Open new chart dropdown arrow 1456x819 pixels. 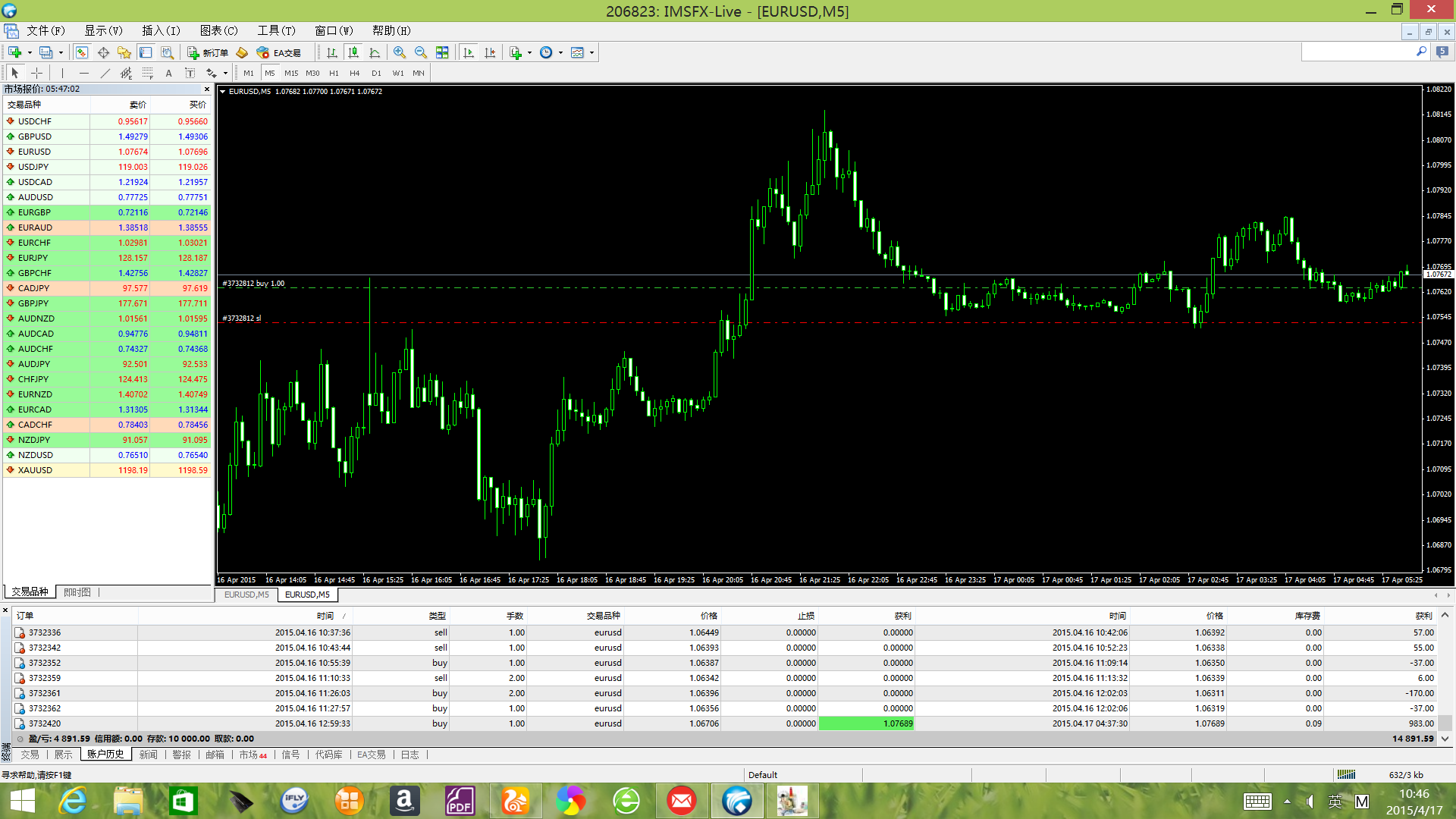[30, 52]
